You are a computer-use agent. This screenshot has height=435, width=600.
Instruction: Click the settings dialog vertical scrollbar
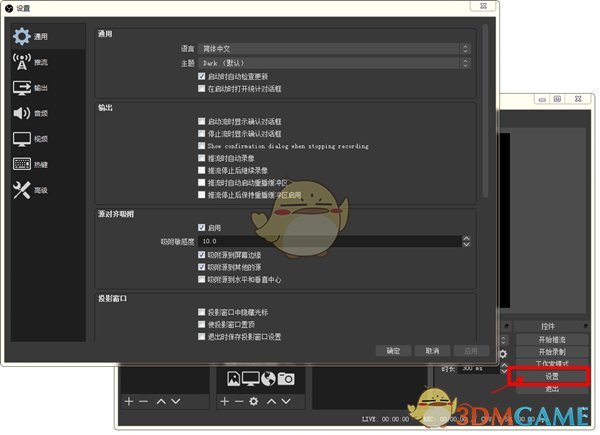point(485,111)
